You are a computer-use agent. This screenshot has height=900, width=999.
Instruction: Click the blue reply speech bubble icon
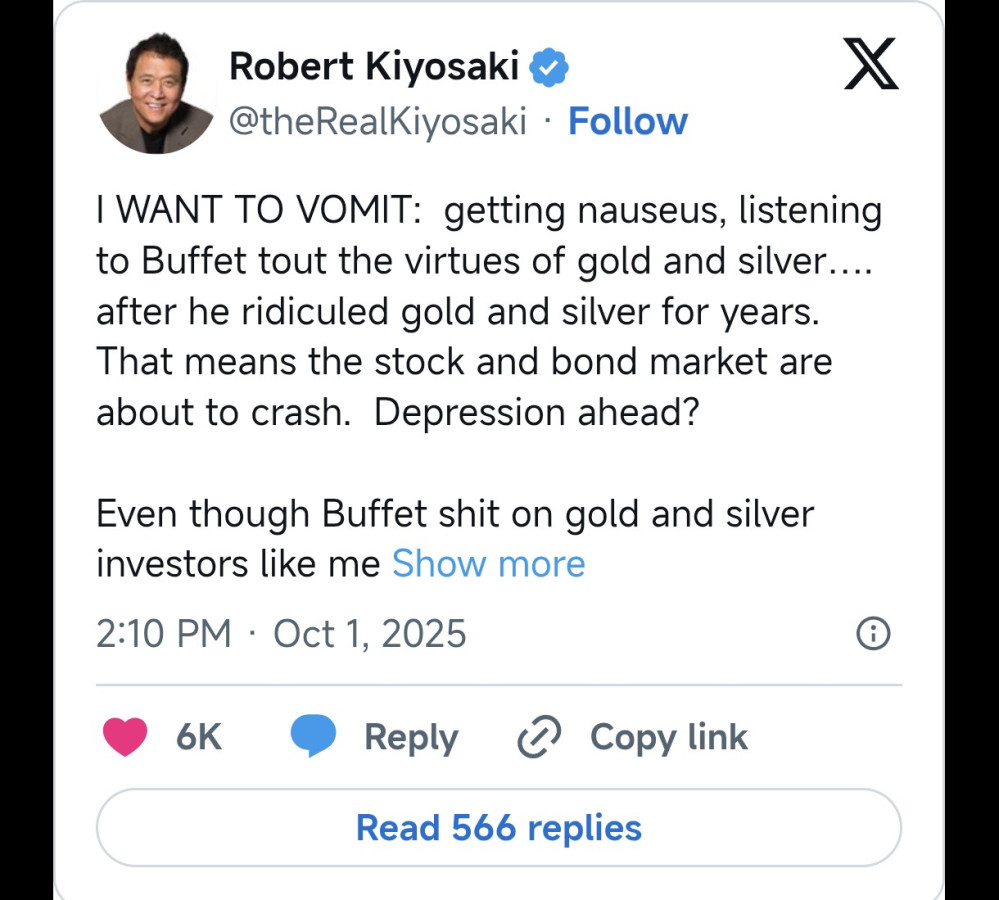313,738
